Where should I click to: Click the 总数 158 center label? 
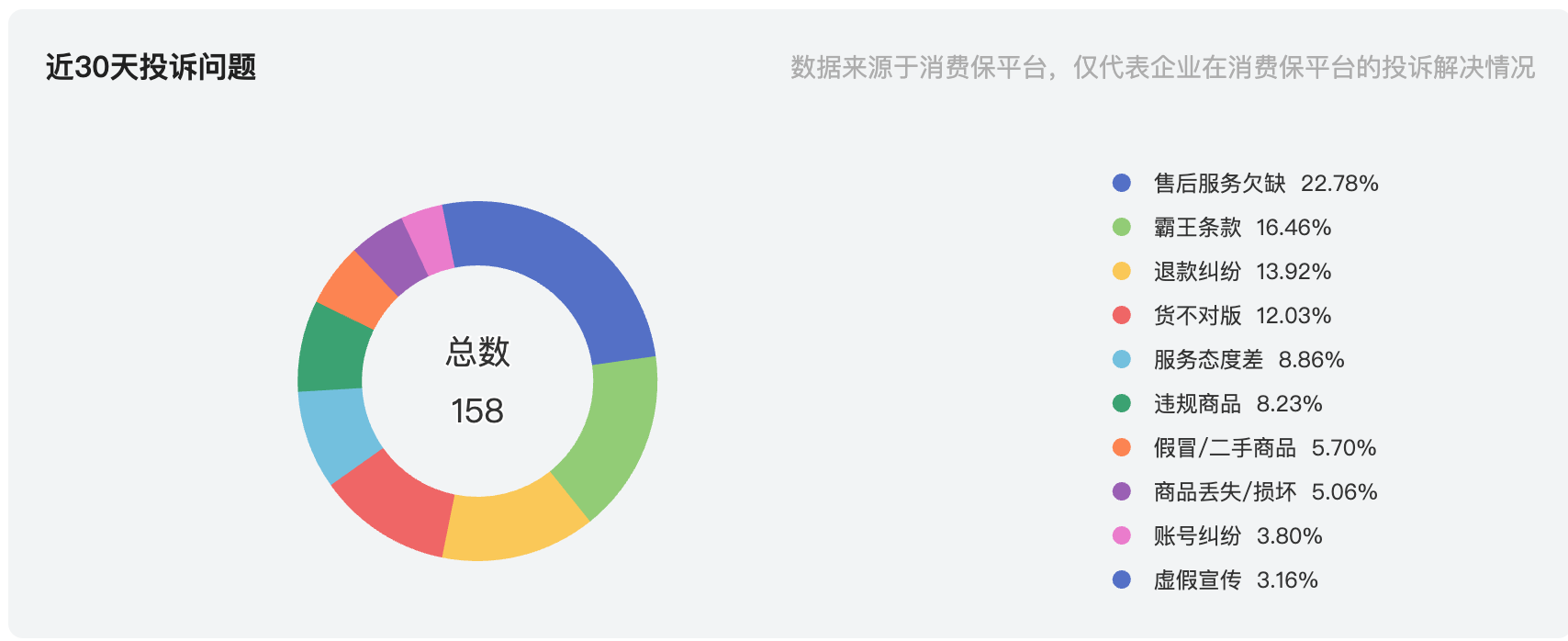pos(477,381)
